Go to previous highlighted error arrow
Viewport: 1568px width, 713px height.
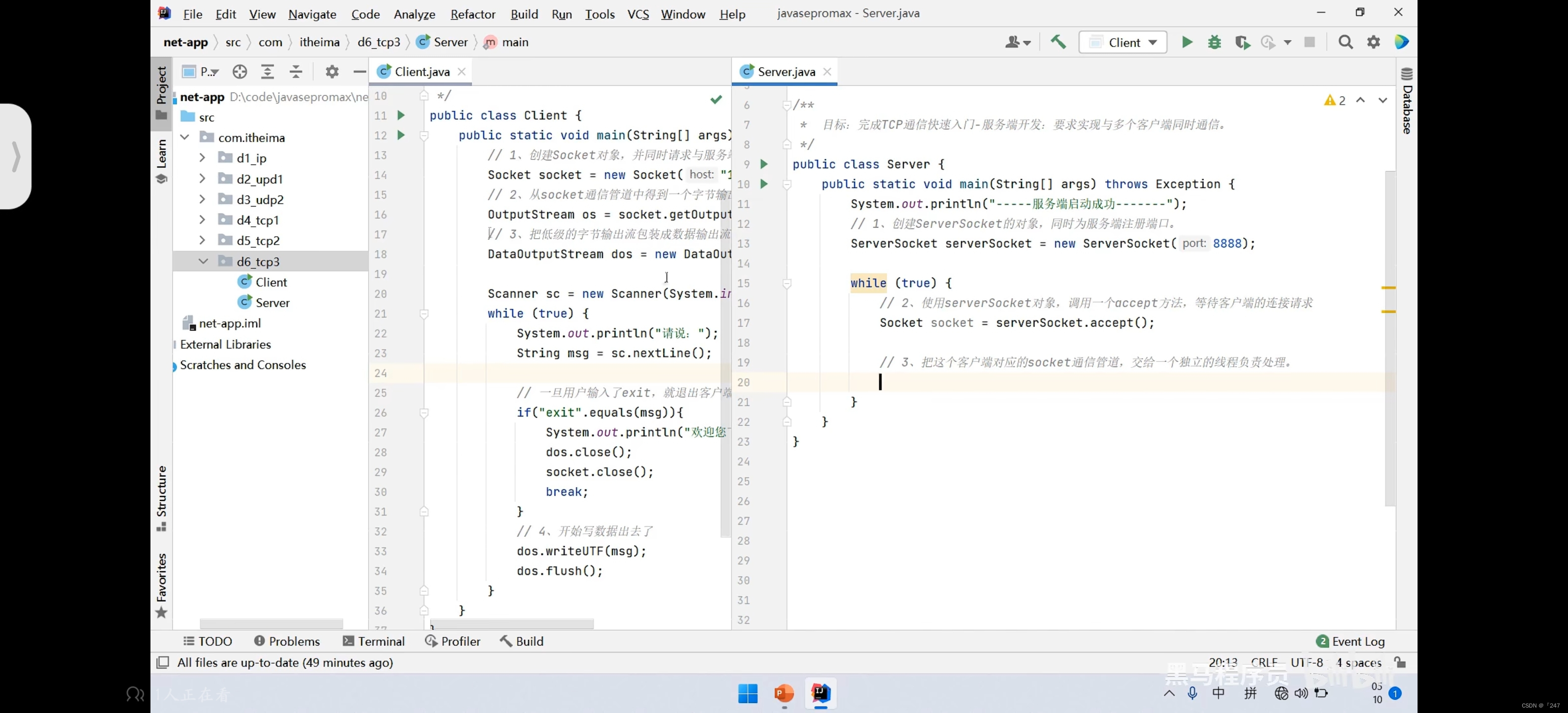click(x=1361, y=100)
